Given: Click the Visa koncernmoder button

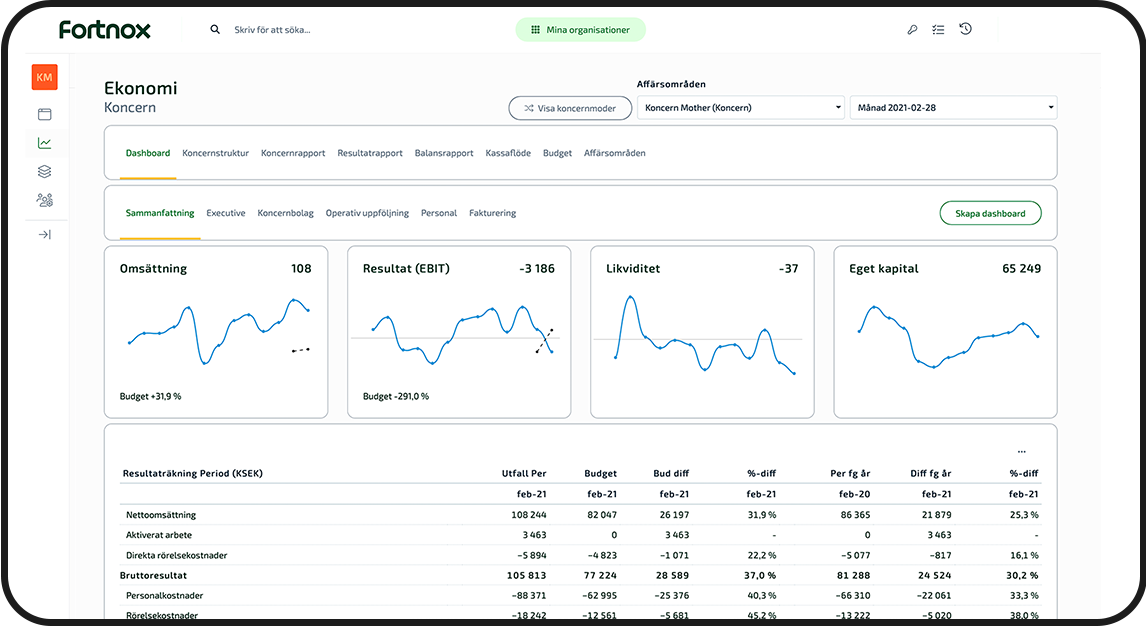Looking at the screenshot, I should click(570, 108).
